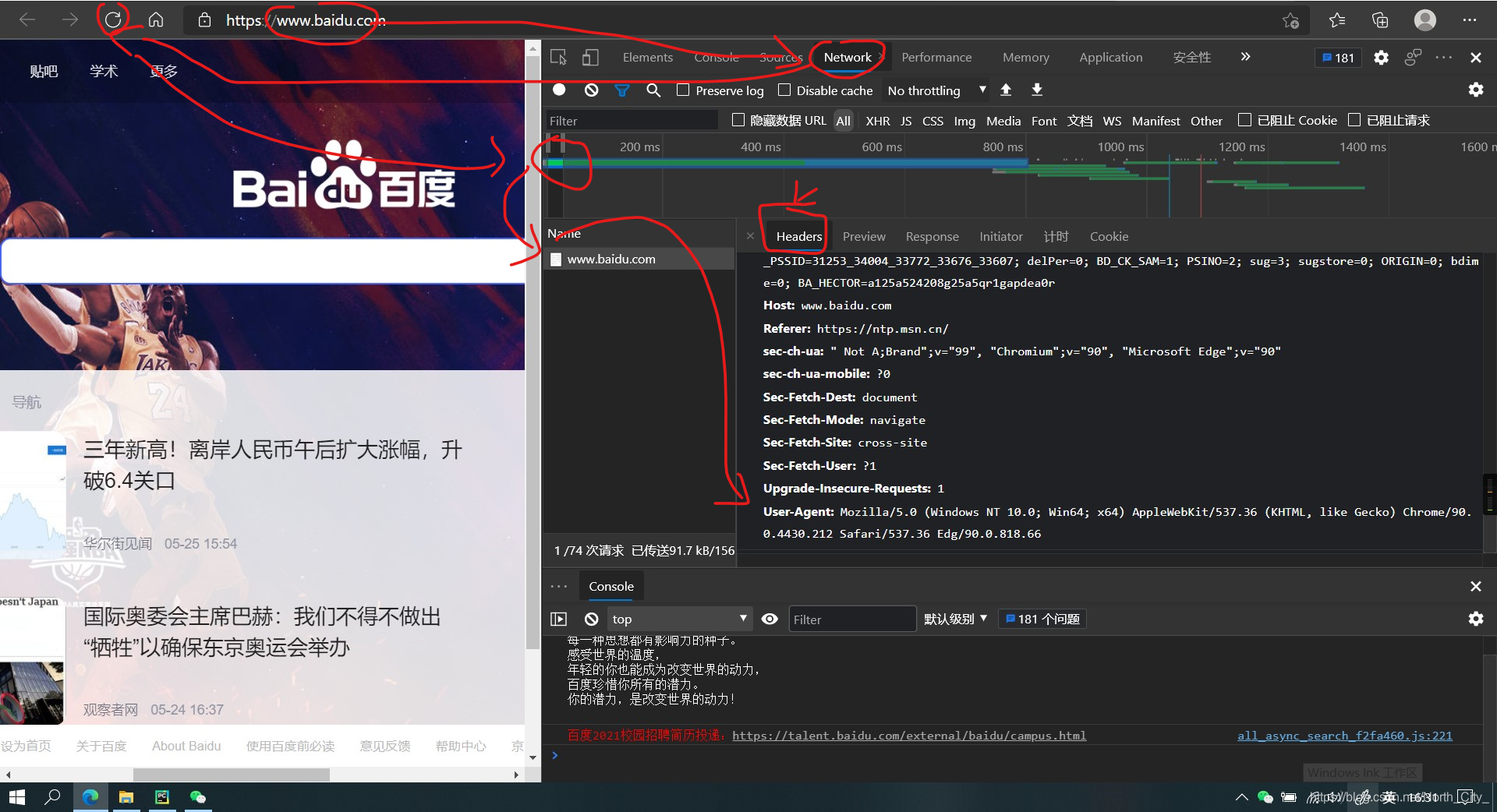Open console settings gear
Image resolution: width=1497 pixels, height=812 pixels.
tap(1476, 619)
